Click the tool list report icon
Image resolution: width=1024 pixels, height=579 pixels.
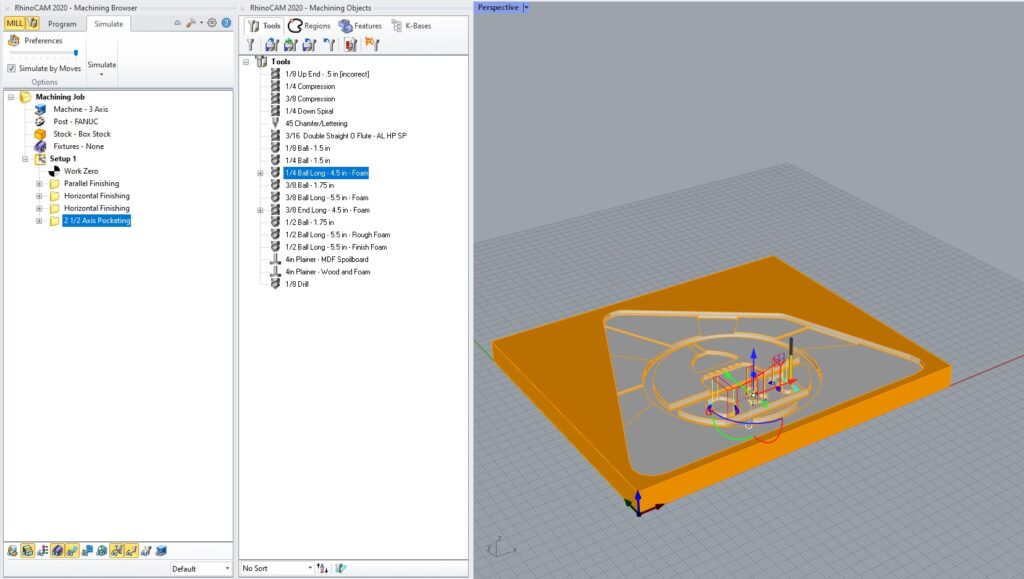coord(351,45)
